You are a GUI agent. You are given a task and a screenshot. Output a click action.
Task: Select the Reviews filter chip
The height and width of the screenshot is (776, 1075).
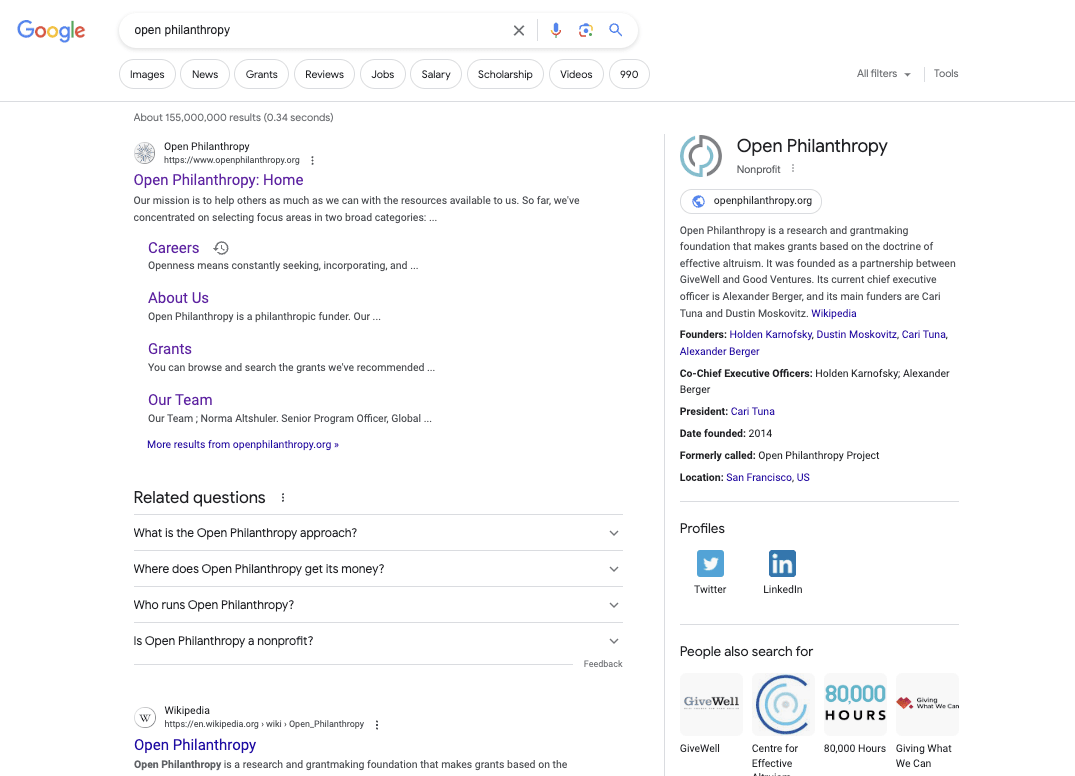[x=324, y=74]
